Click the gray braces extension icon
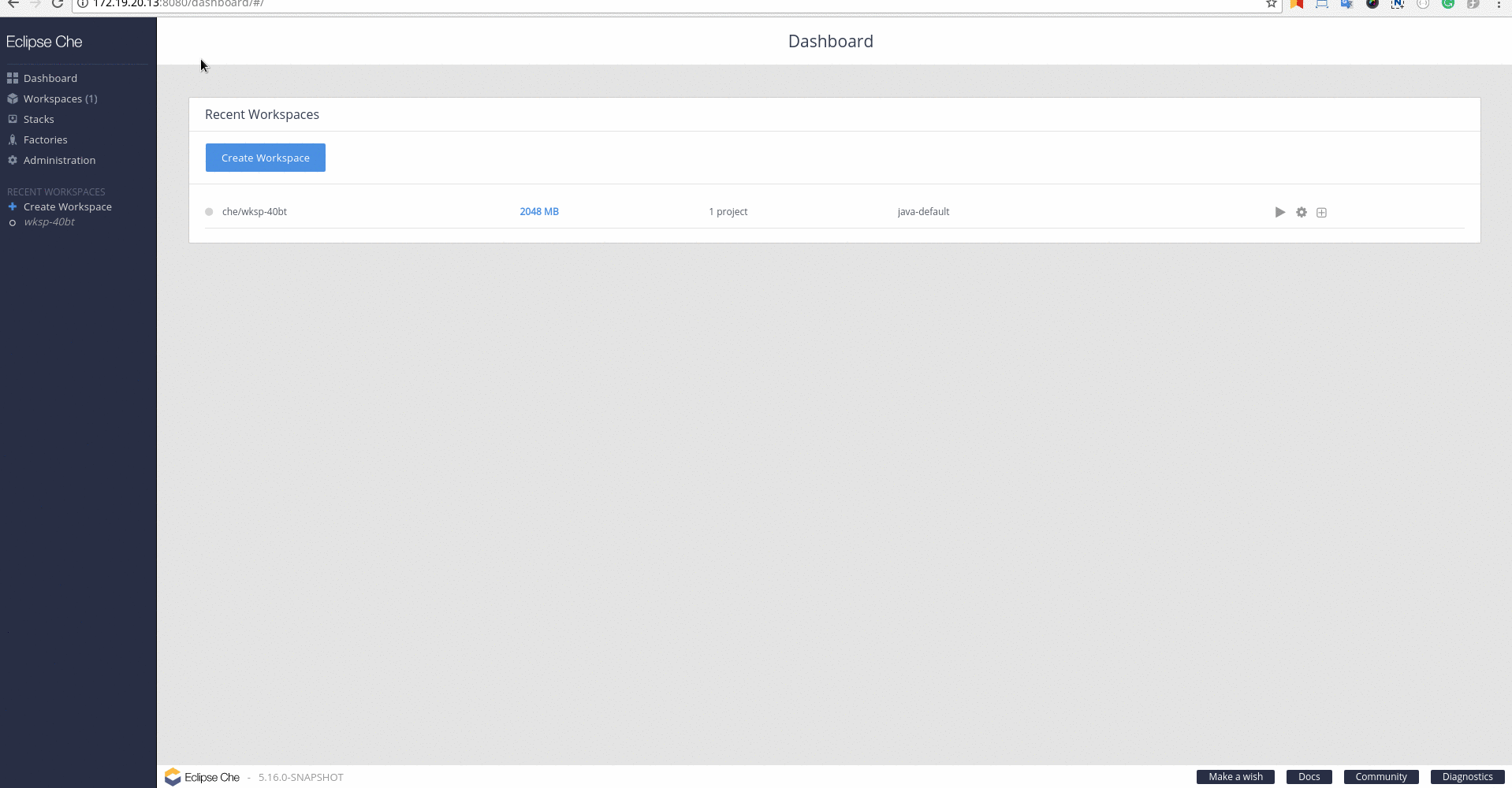The height and width of the screenshot is (788, 1512). pyautogui.click(x=1423, y=4)
